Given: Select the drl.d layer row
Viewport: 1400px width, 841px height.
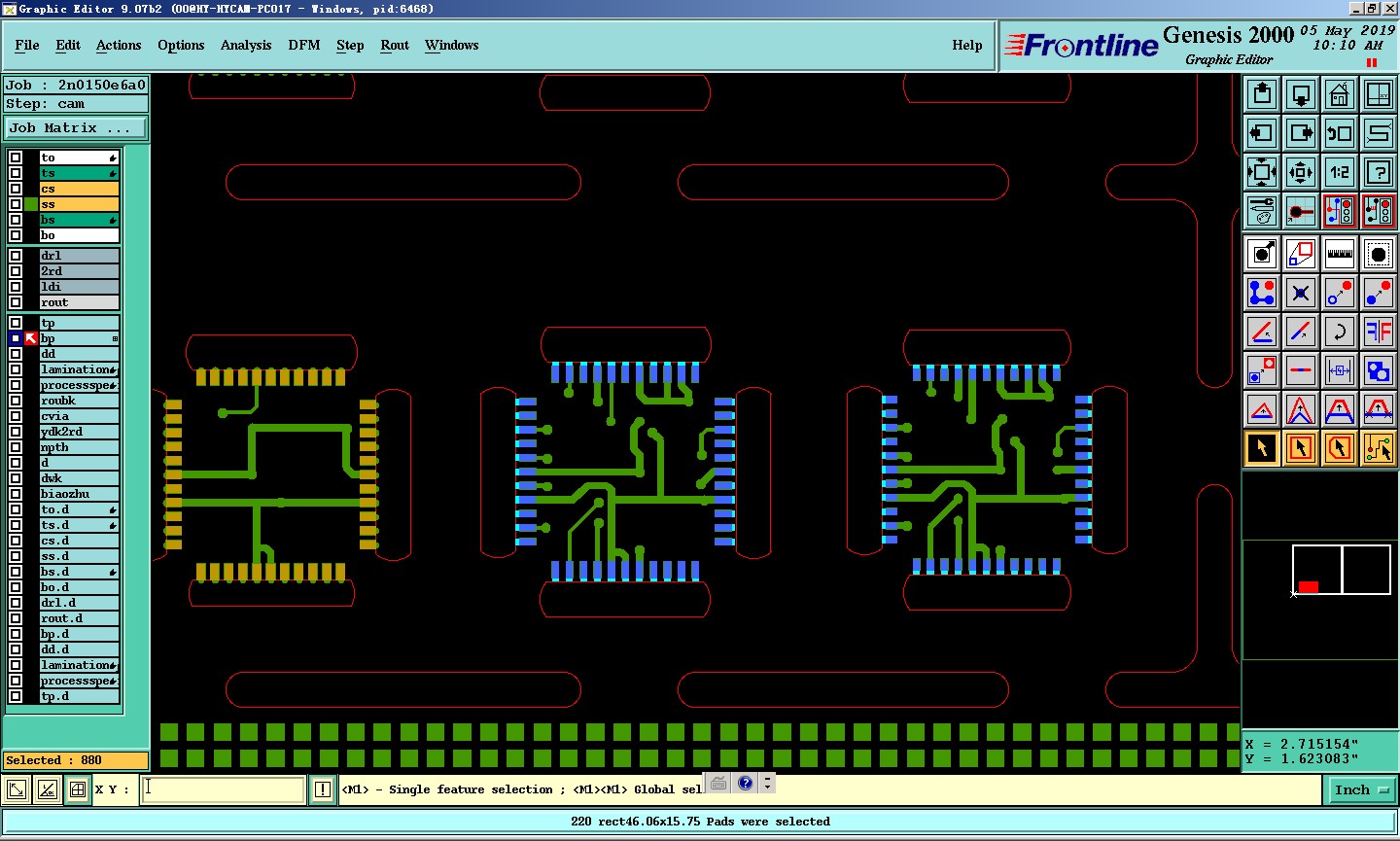Looking at the screenshot, I should coord(79,603).
